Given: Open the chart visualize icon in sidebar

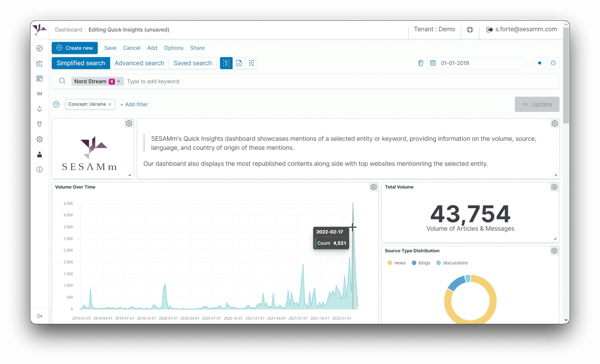Looking at the screenshot, I should pyautogui.click(x=39, y=64).
